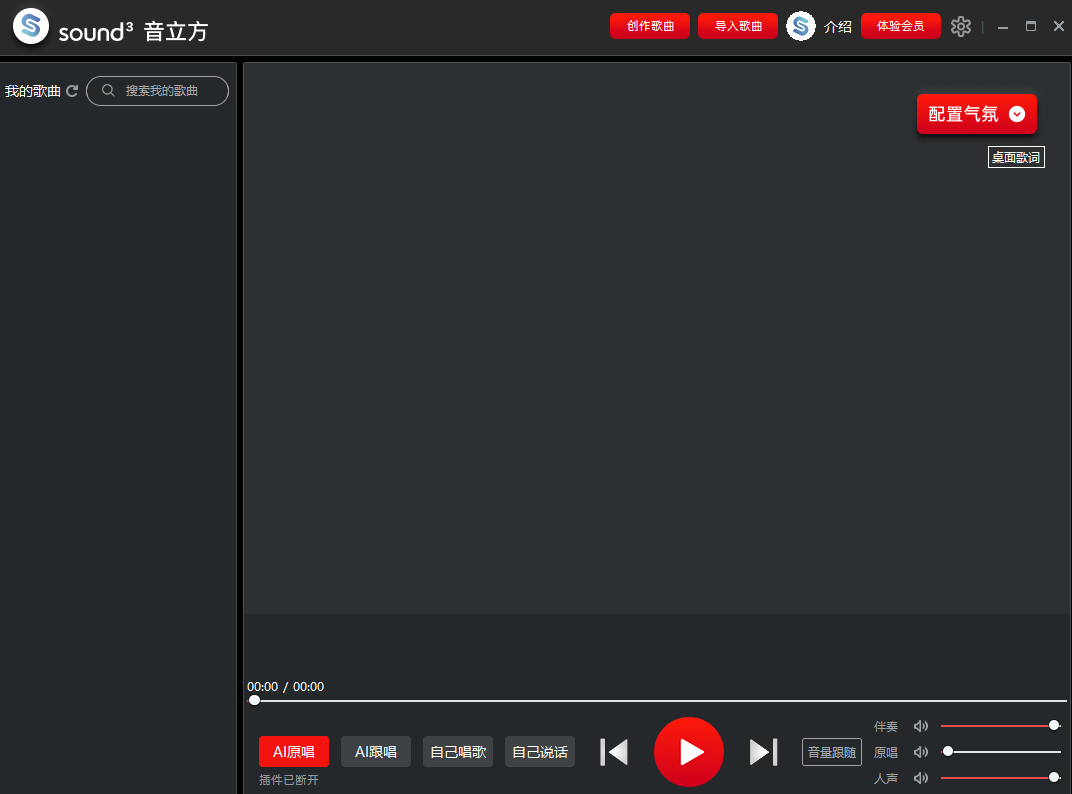Click the 导入歌曲 button
The image size is (1072, 794).
point(738,26)
